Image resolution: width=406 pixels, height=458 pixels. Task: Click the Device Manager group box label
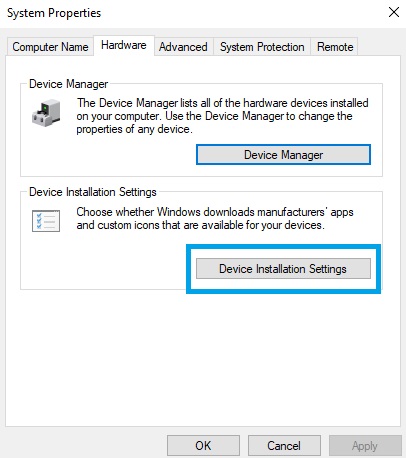coord(68,84)
